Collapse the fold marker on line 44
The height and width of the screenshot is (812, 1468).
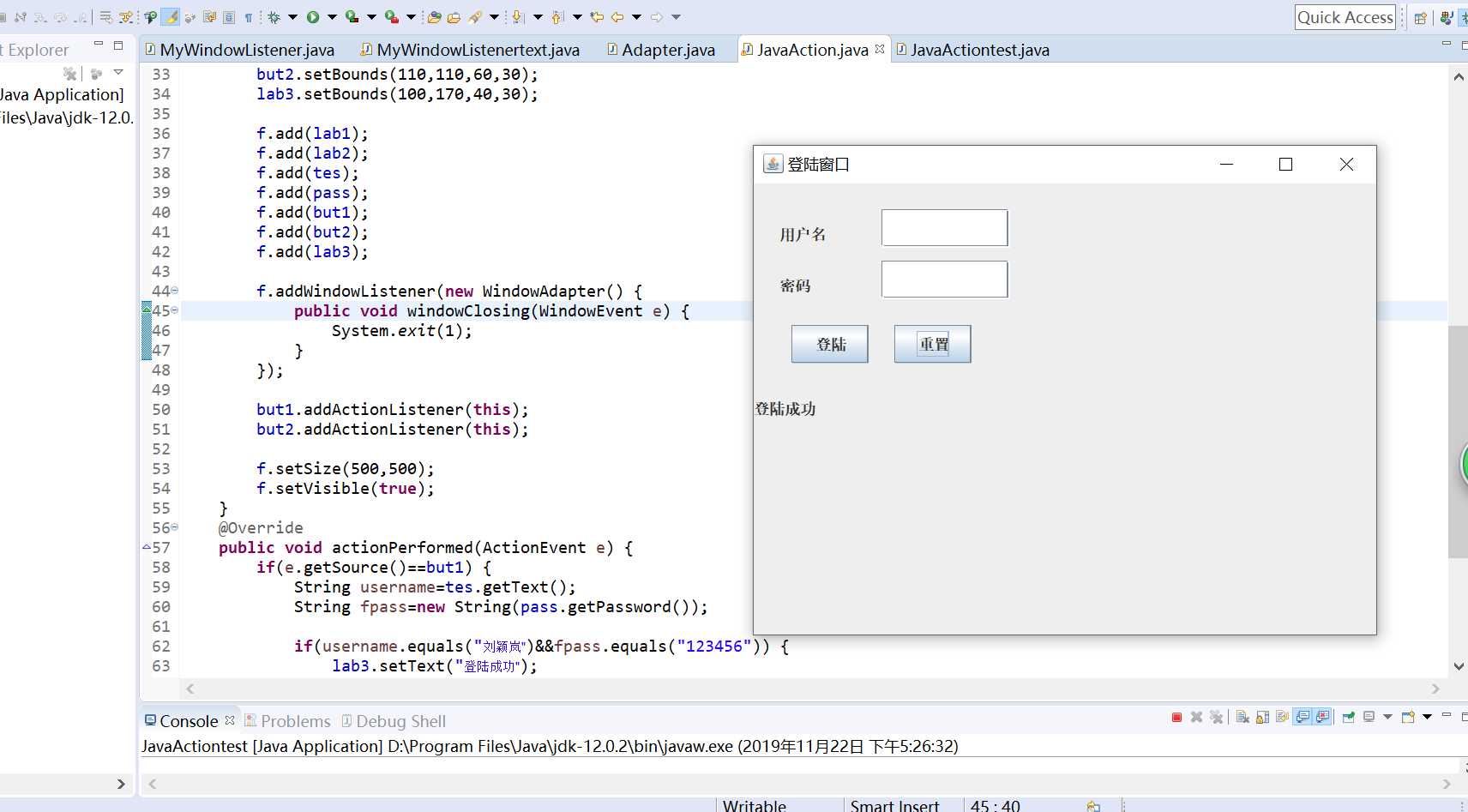(x=175, y=291)
